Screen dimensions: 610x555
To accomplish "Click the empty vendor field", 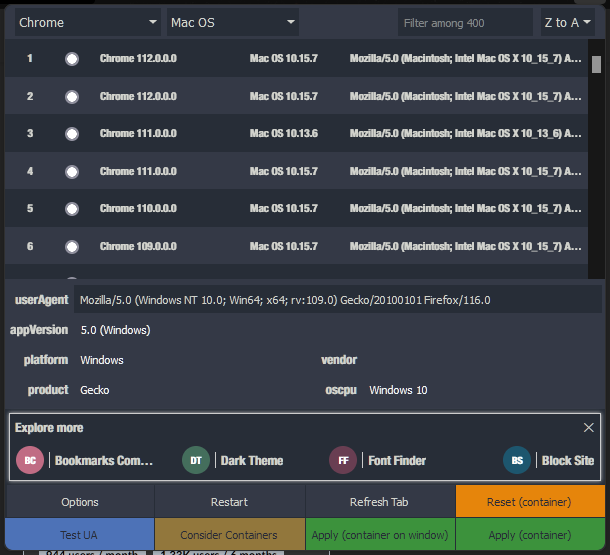I will click(x=480, y=360).
